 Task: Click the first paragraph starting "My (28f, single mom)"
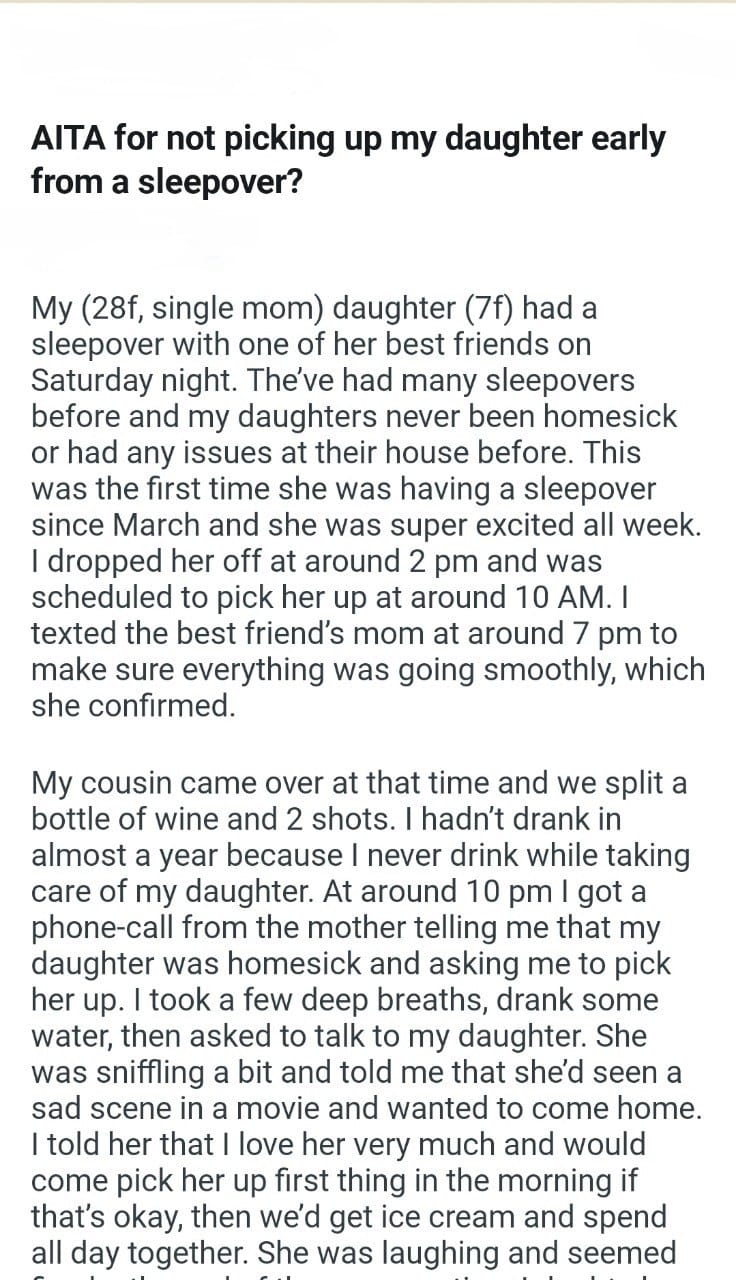[x=368, y=508]
